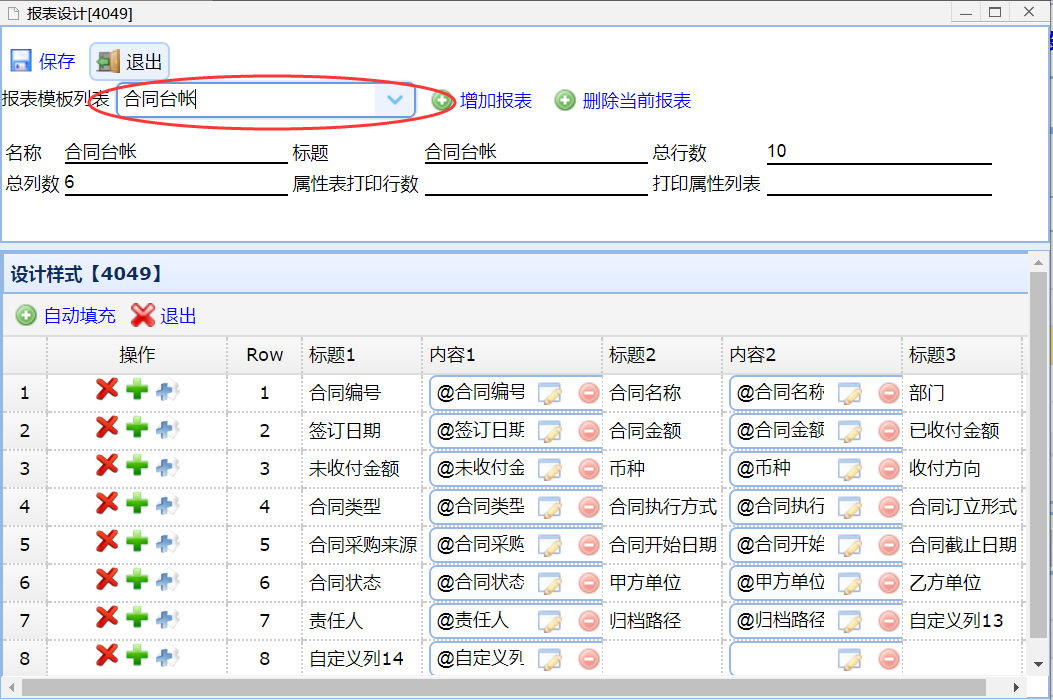The width and height of the screenshot is (1053, 700).
Task: Delete row 2 with red X icon
Action: 107,427
